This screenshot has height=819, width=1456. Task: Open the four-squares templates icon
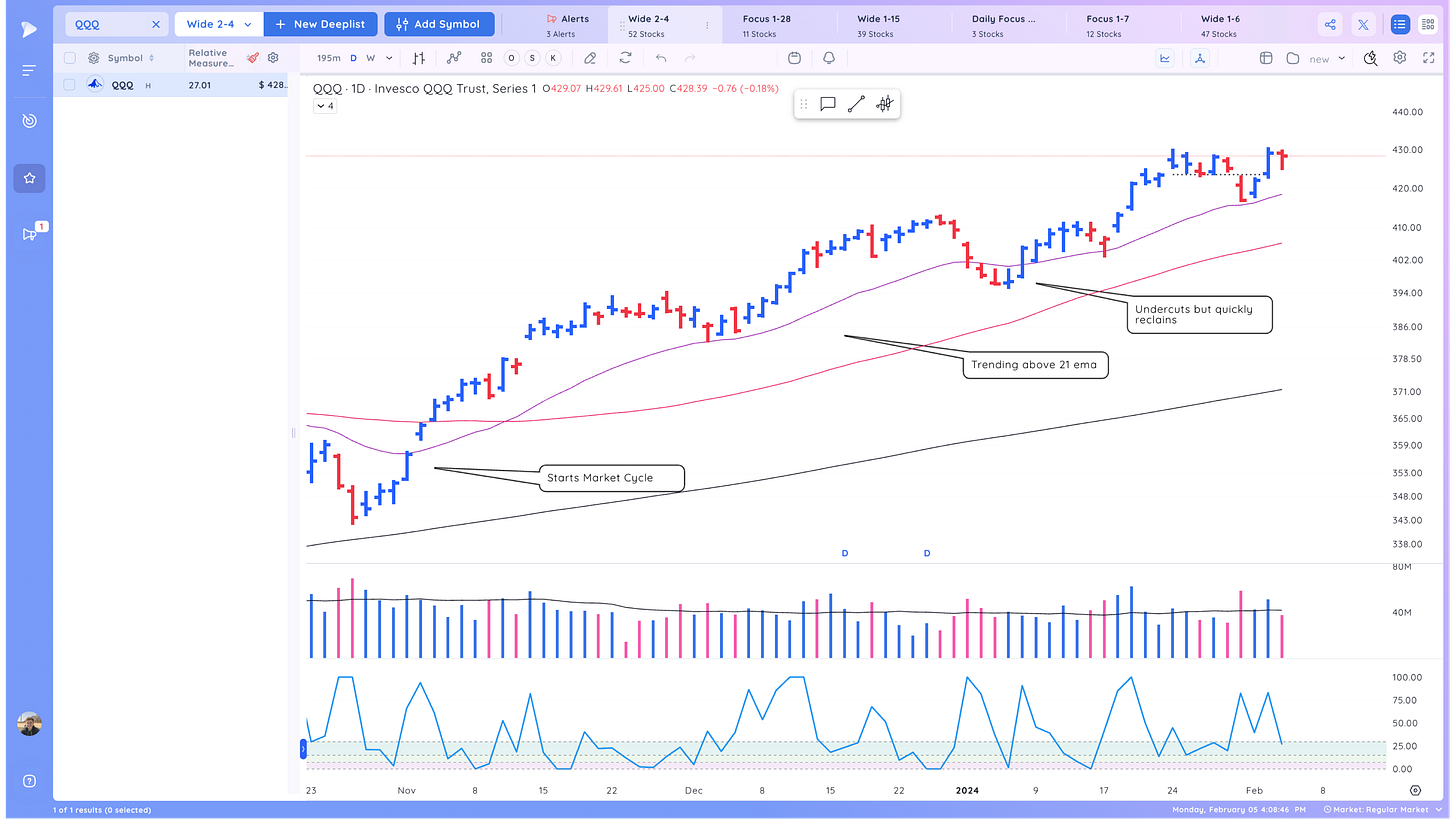click(486, 58)
